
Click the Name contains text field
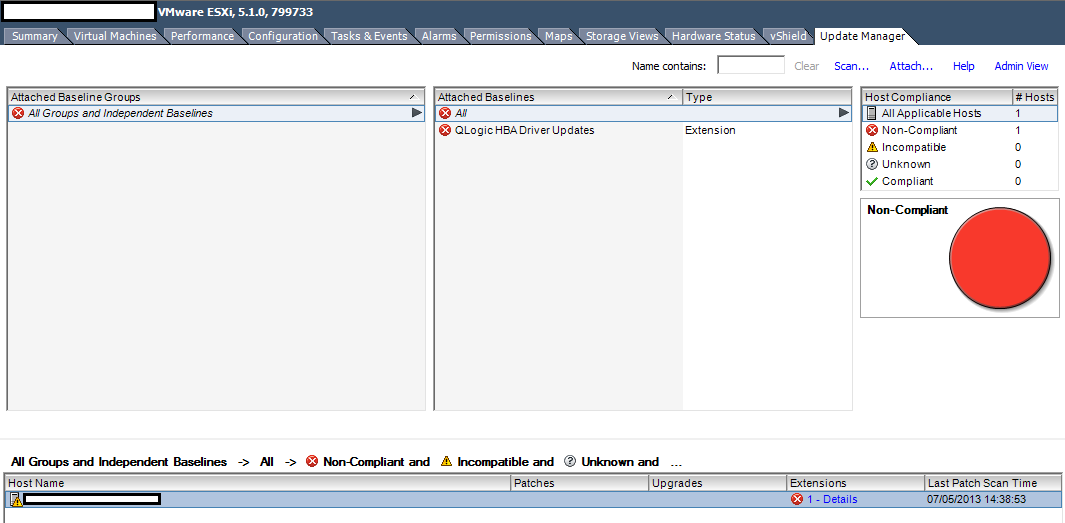point(750,66)
